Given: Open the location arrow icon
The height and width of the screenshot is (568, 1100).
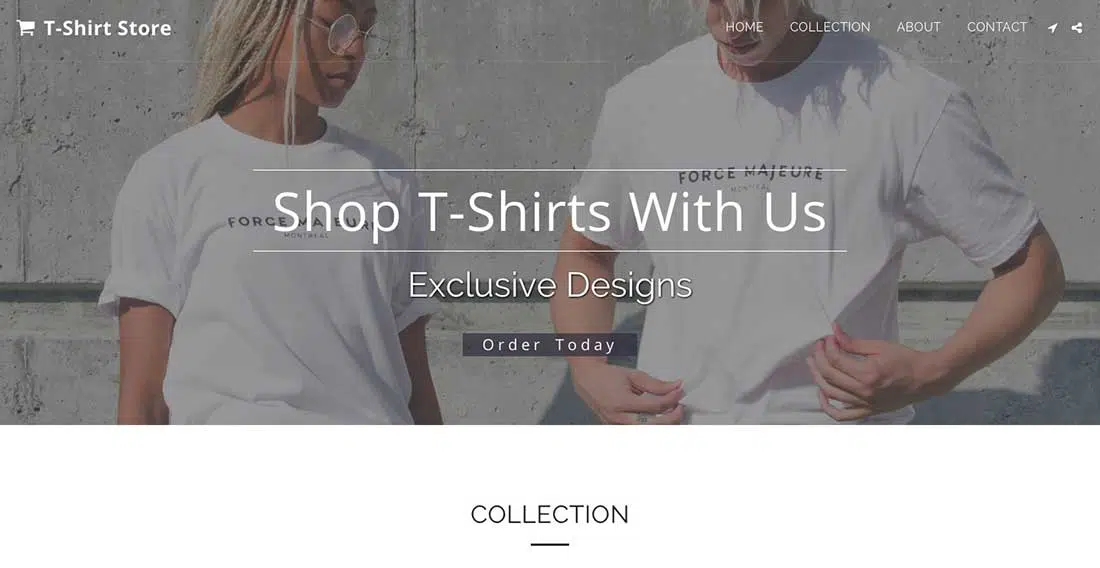Looking at the screenshot, I should click(x=1052, y=28).
